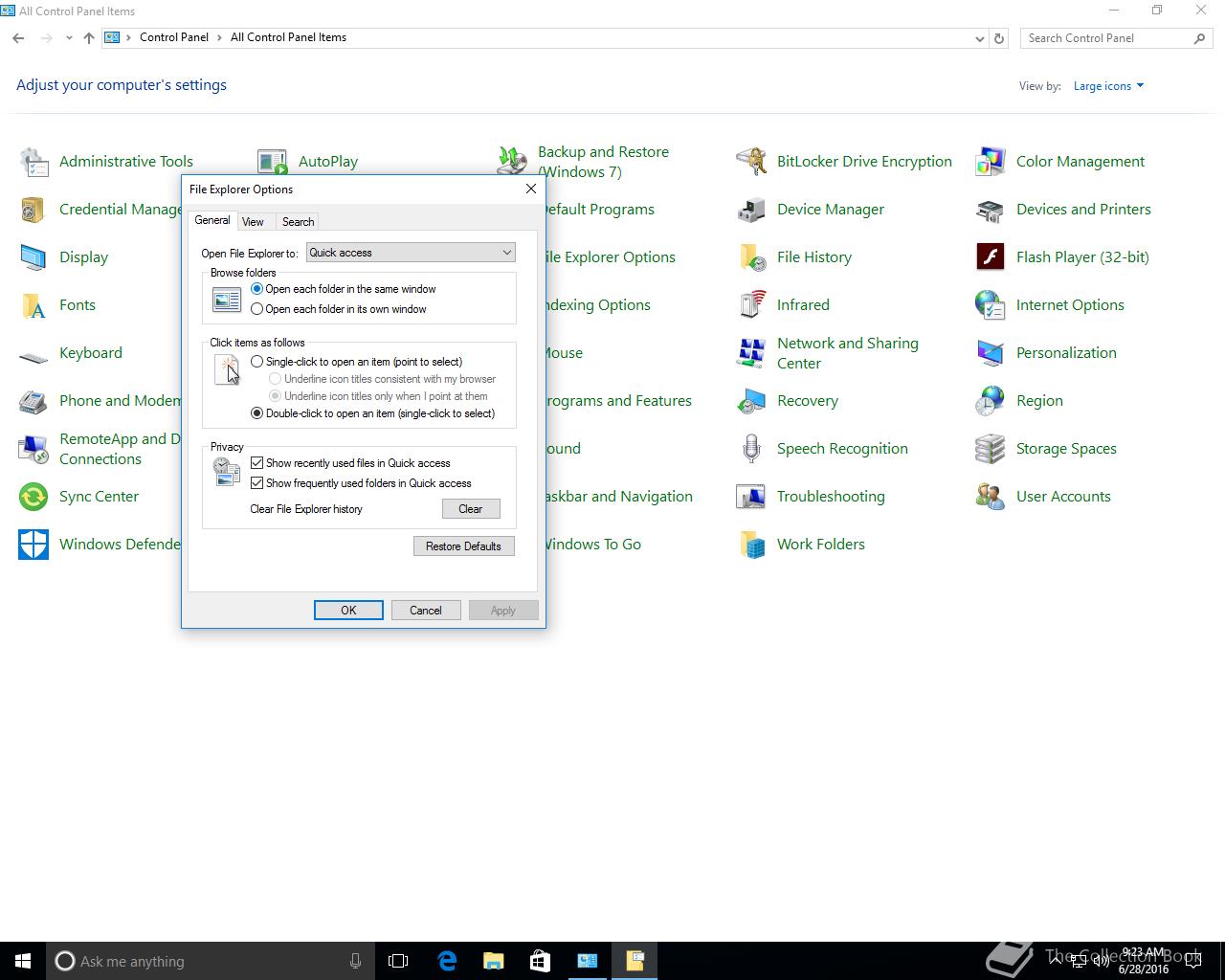This screenshot has width=1225, height=980.
Task: Click the Display monitor icon
Action: pos(33,257)
